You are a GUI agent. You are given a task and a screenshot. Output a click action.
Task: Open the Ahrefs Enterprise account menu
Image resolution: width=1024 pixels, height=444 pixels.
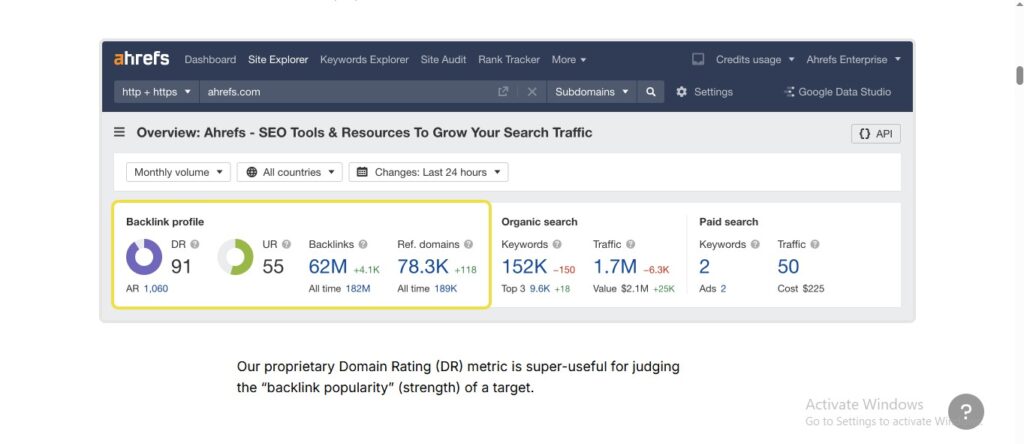854,59
